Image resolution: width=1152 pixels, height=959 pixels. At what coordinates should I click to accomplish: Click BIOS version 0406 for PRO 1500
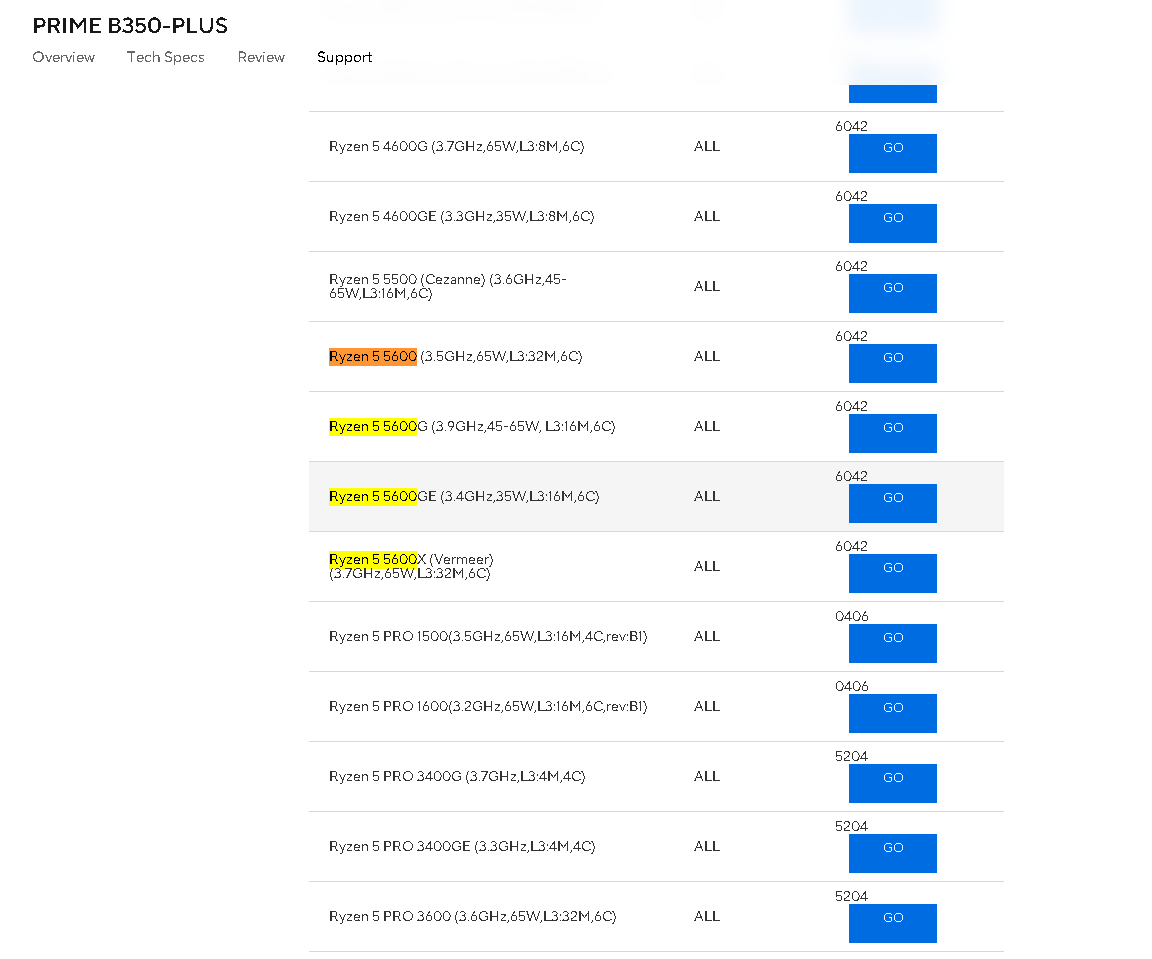pyautogui.click(x=852, y=616)
